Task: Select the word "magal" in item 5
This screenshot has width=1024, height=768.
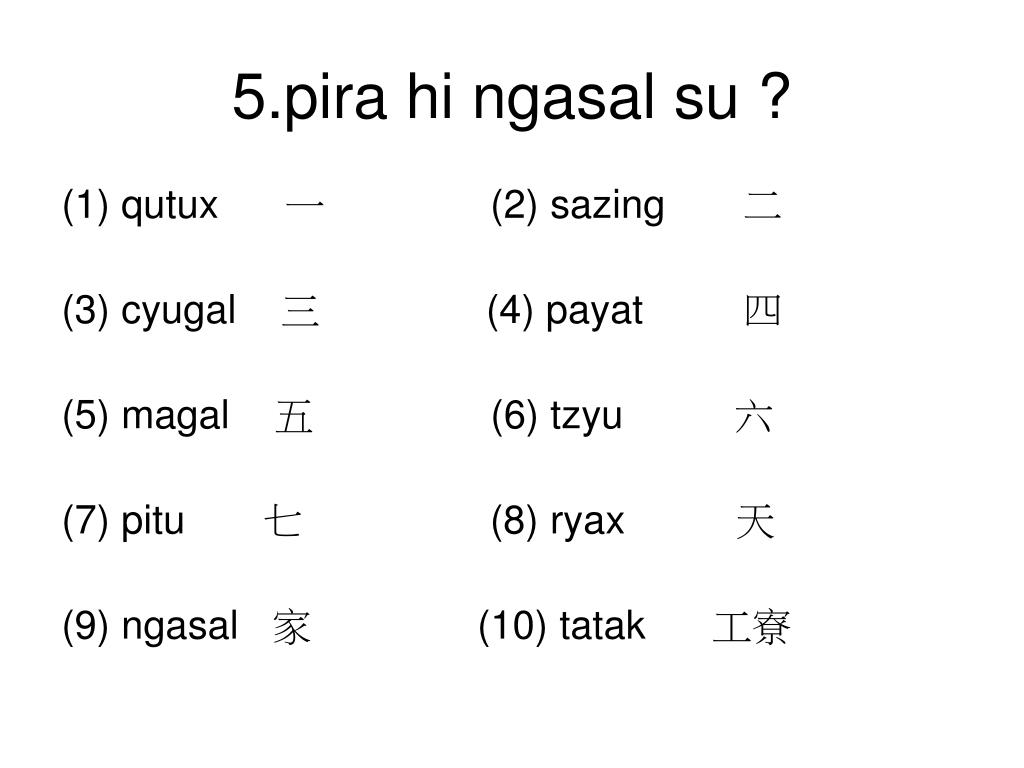Action: click(175, 417)
